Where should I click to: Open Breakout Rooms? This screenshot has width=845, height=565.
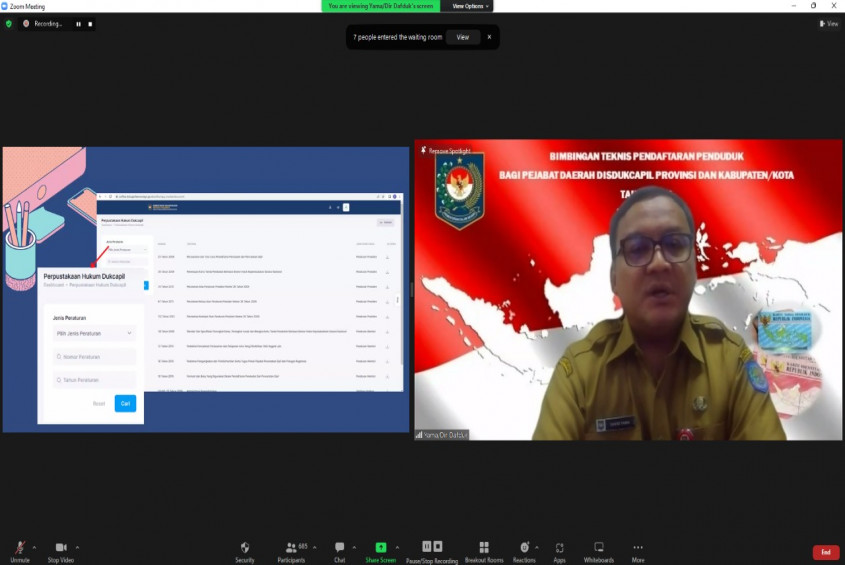pyautogui.click(x=484, y=548)
